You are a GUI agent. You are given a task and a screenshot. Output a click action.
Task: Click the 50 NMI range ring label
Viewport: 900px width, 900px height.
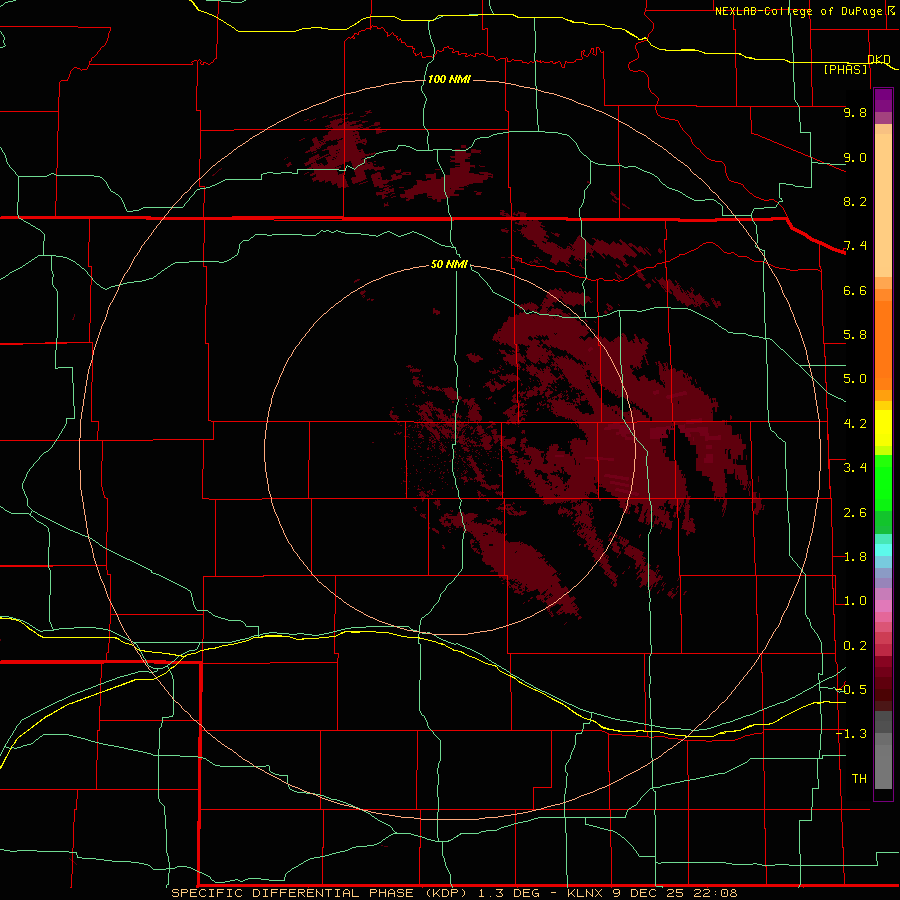(449, 264)
